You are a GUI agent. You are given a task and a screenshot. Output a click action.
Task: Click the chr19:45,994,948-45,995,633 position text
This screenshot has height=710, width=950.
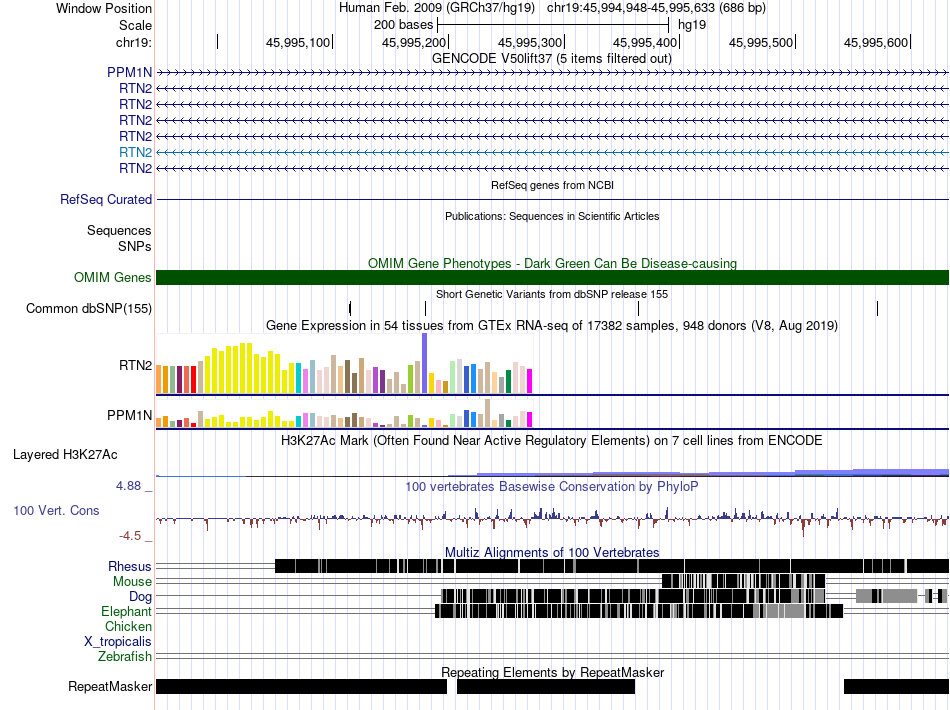[656, 8]
